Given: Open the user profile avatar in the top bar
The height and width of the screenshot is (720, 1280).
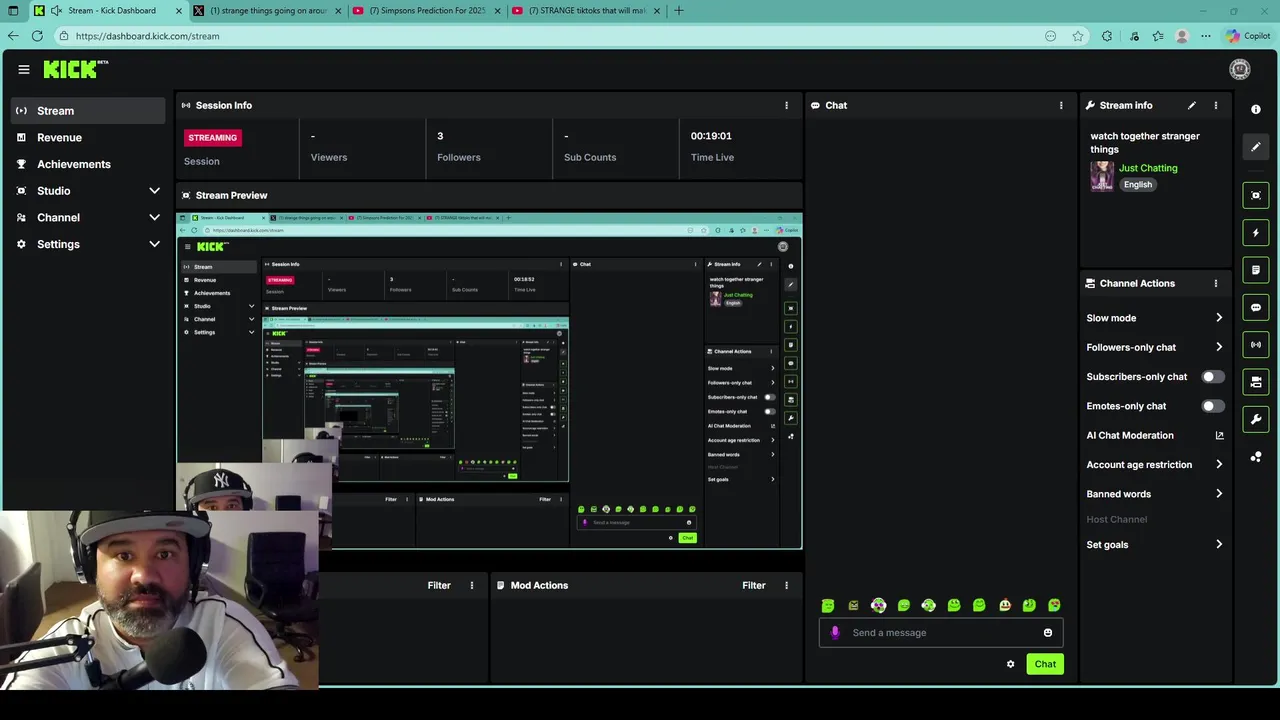Looking at the screenshot, I should coord(1240,69).
